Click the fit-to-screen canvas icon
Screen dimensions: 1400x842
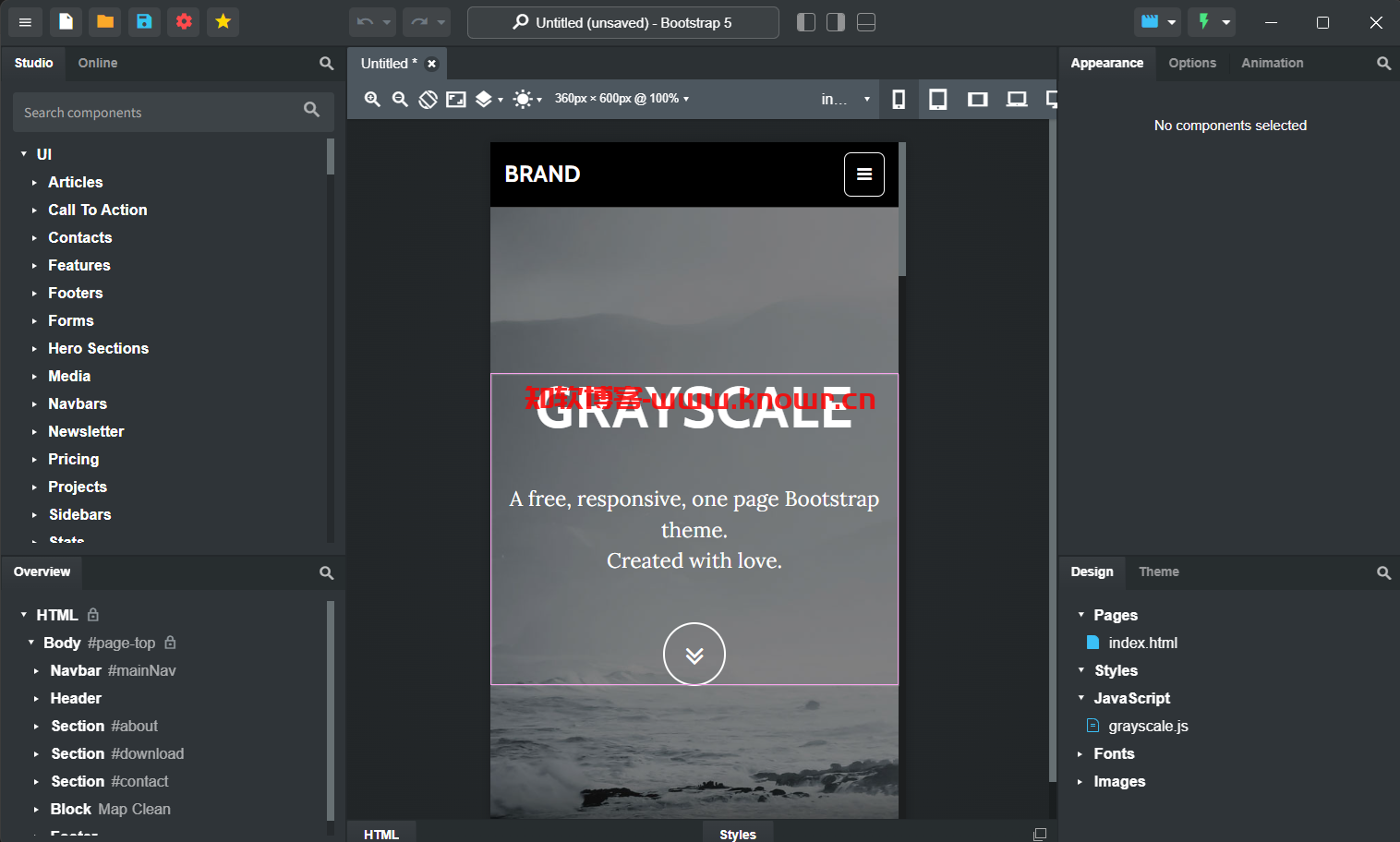pos(456,99)
